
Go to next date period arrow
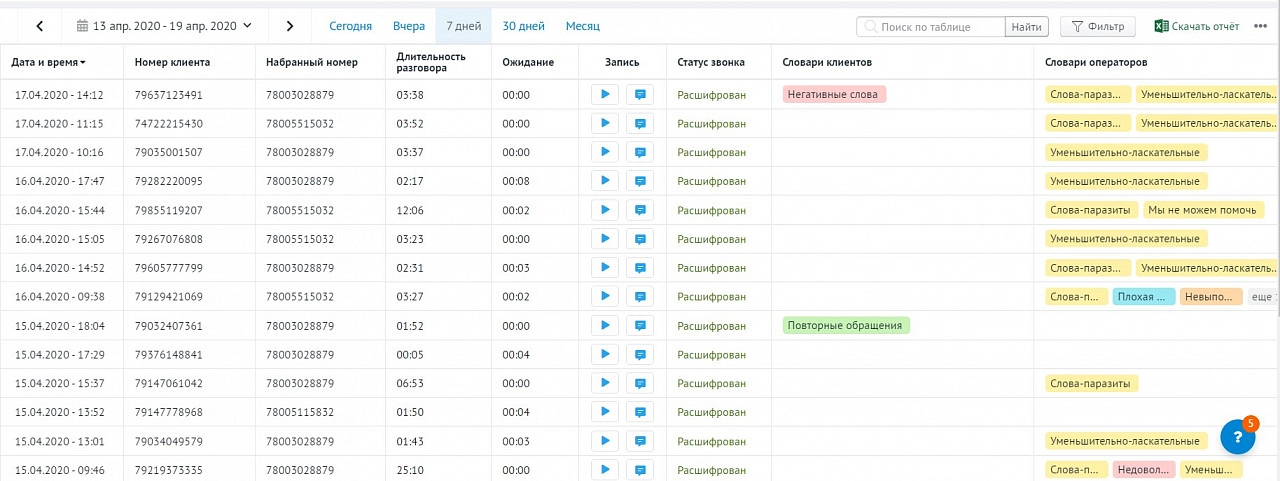290,26
